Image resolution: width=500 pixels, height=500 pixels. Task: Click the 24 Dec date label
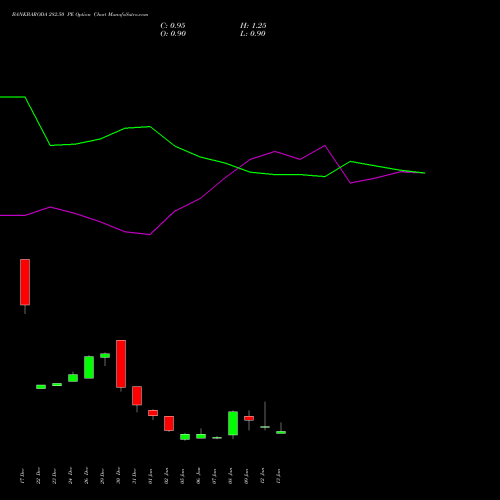(x=70, y=476)
